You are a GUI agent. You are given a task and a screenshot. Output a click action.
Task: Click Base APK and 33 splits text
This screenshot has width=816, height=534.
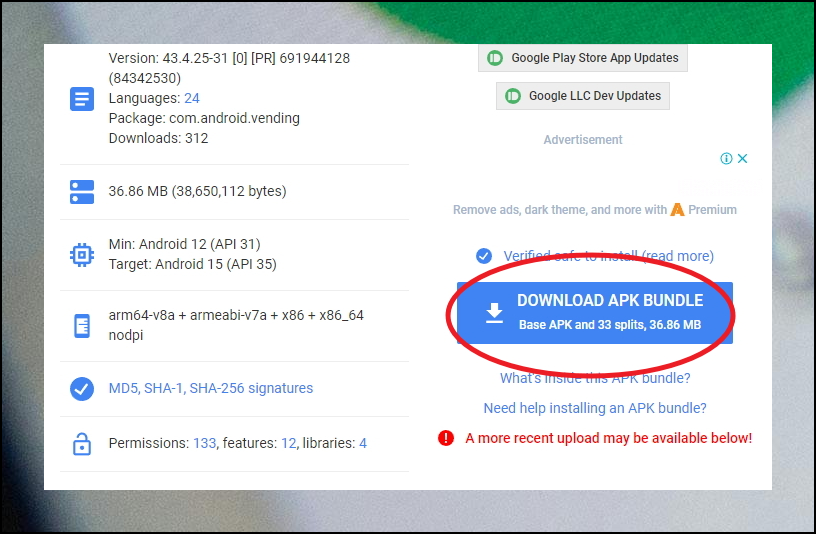tap(609, 325)
